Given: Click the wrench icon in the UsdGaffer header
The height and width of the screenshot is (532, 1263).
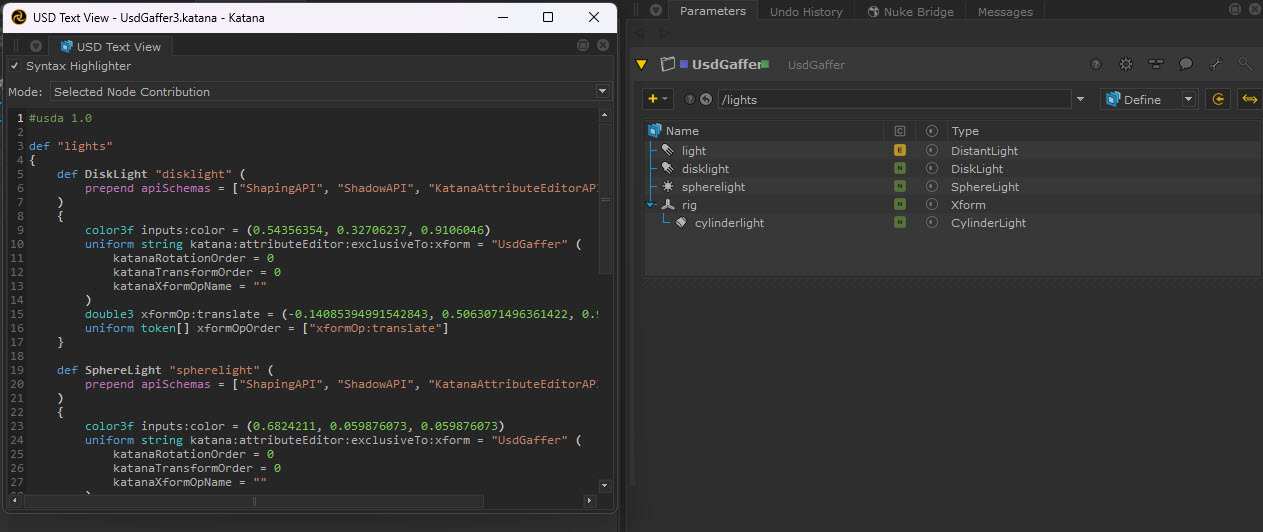Looking at the screenshot, I should tap(1215, 65).
